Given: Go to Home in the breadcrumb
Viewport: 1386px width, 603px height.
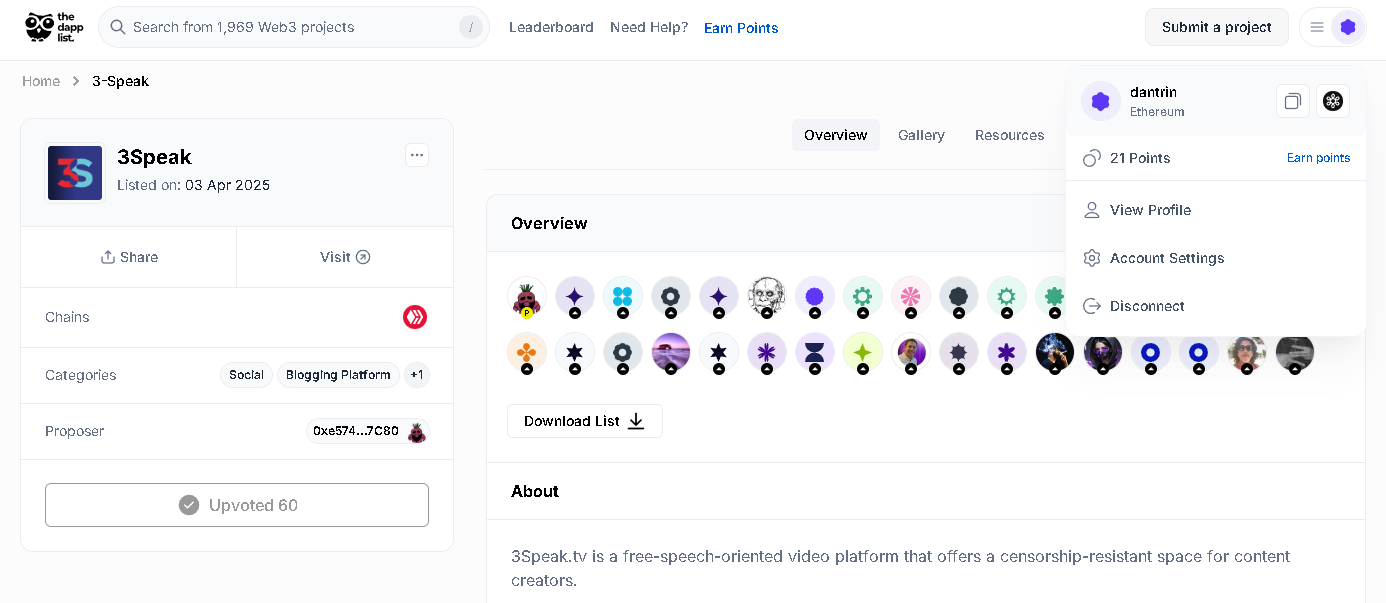Looking at the screenshot, I should tap(41, 81).
